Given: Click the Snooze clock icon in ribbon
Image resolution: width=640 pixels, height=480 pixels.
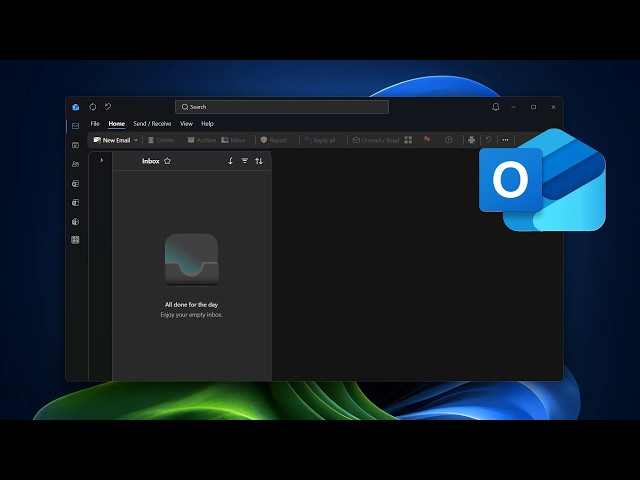Looking at the screenshot, I should point(449,140).
